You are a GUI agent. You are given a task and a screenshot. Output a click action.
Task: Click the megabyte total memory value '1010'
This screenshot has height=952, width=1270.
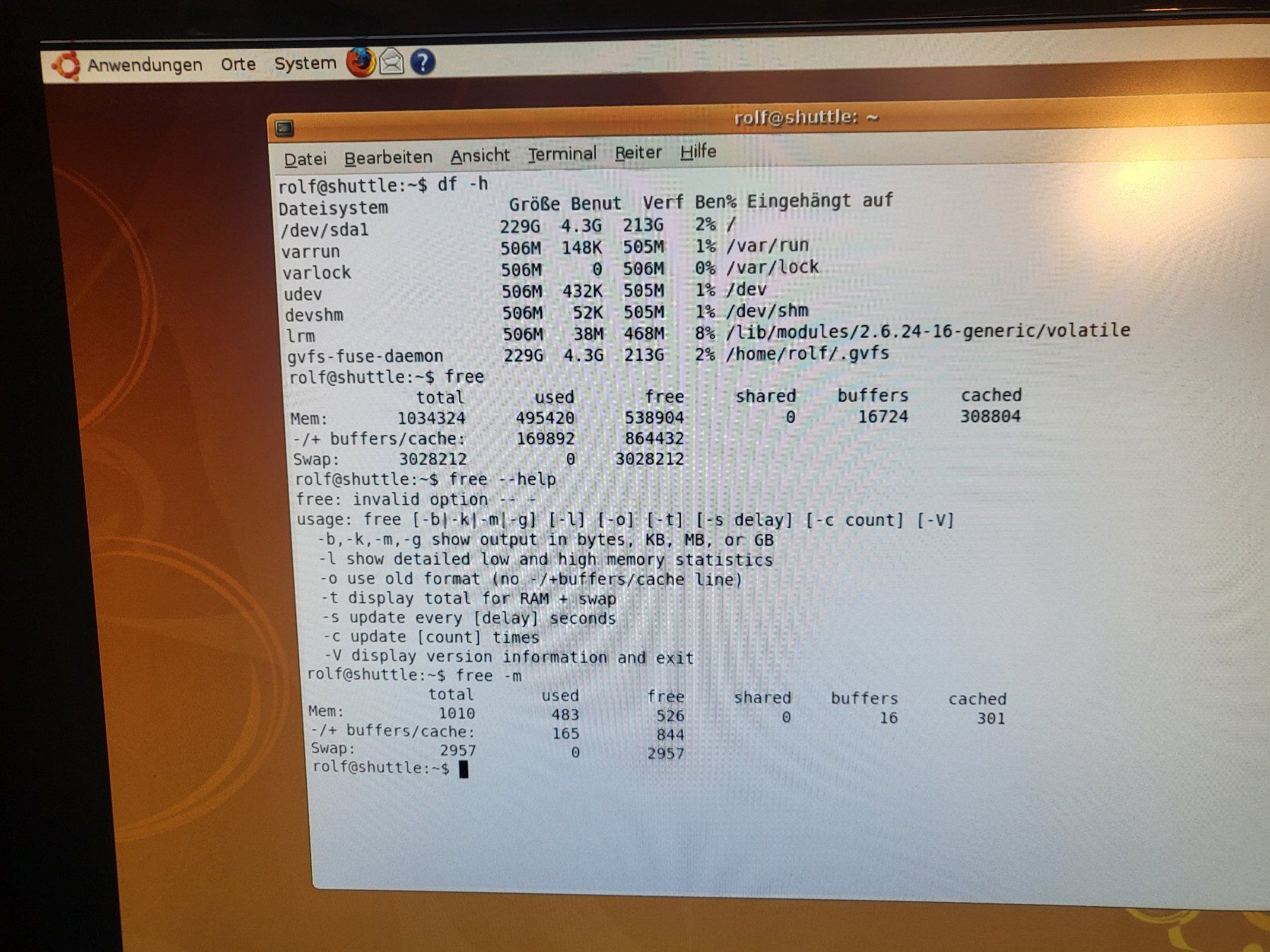[x=456, y=714]
